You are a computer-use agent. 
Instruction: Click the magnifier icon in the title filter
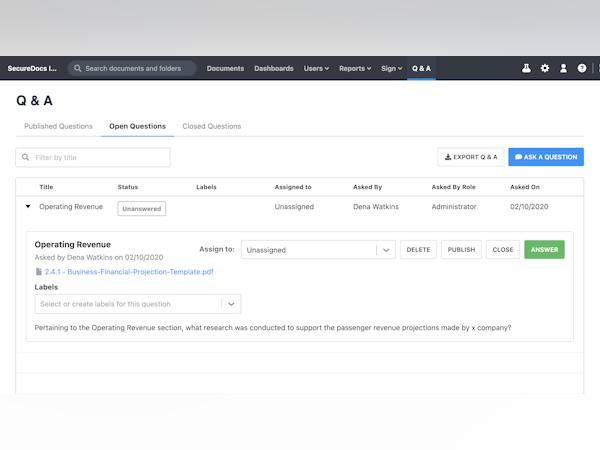(x=26, y=157)
